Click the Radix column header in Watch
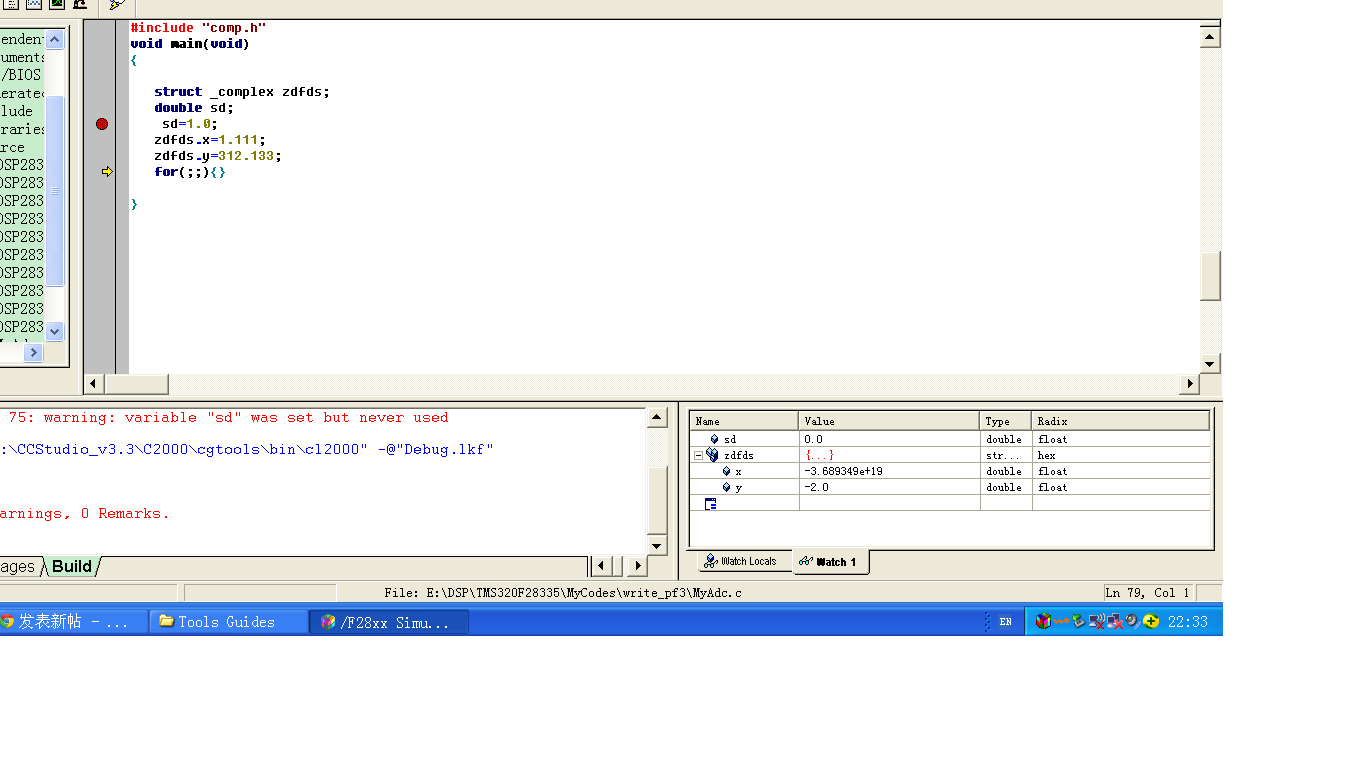 point(1120,421)
